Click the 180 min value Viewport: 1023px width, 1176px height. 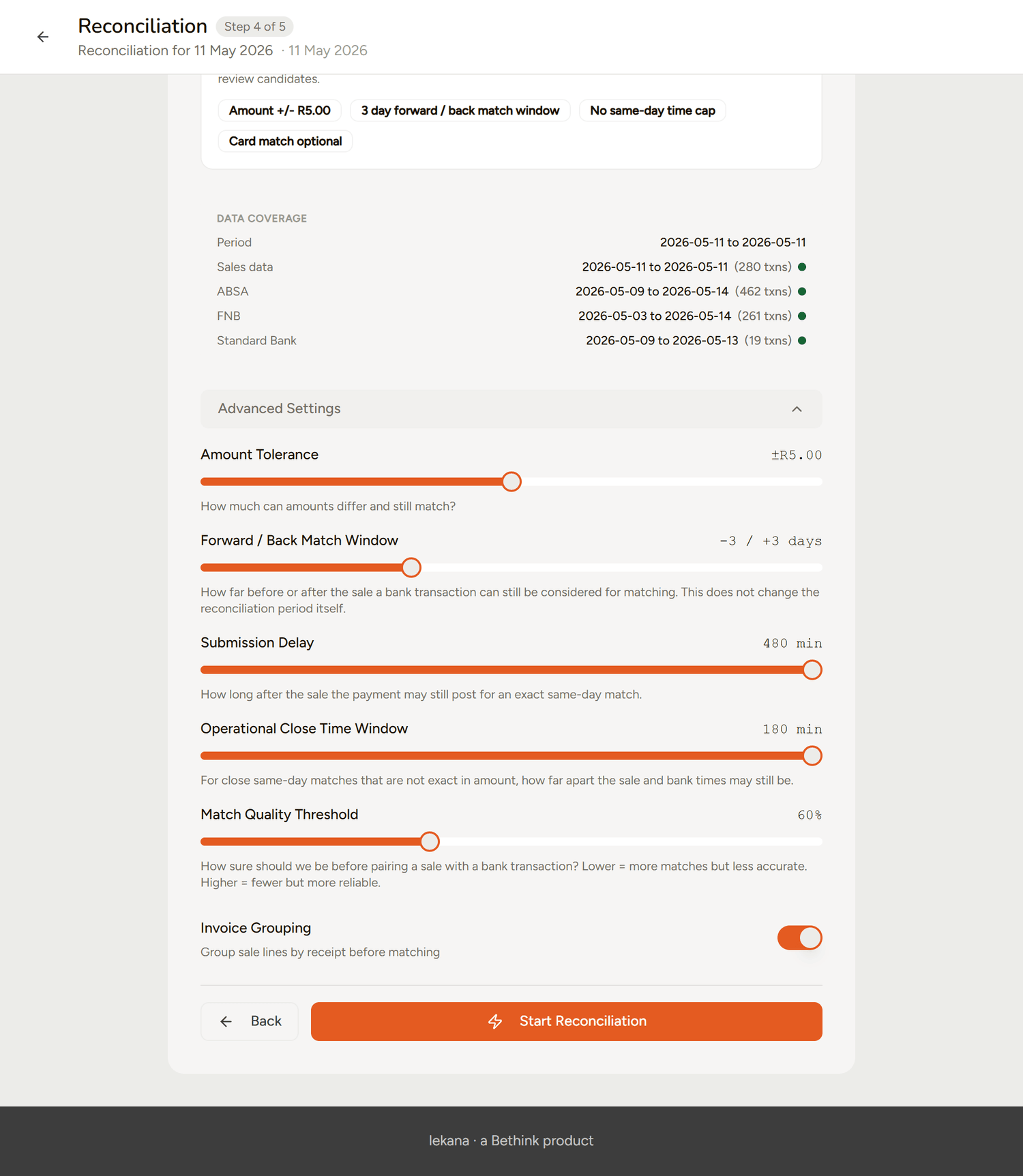[x=792, y=729]
